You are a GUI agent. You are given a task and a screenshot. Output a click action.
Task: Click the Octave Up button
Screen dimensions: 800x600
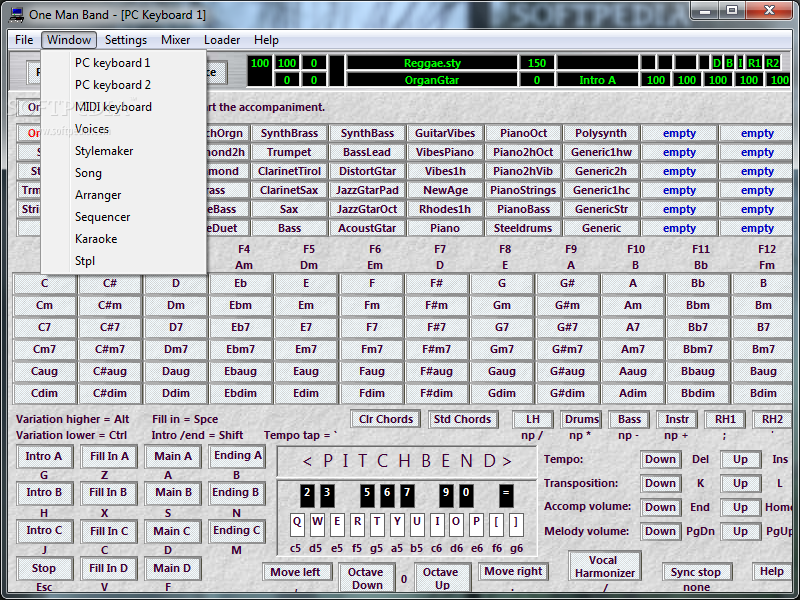(441, 579)
